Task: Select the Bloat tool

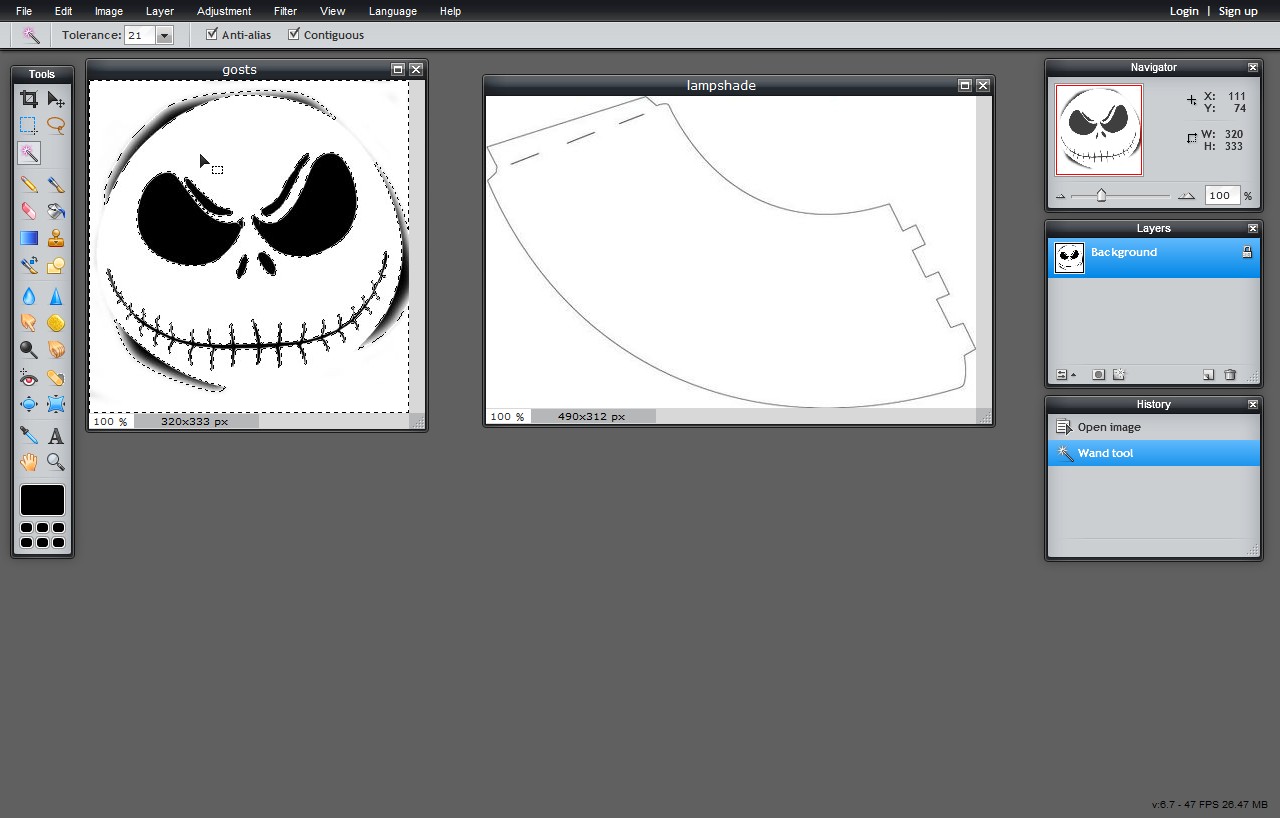Action: [29, 405]
